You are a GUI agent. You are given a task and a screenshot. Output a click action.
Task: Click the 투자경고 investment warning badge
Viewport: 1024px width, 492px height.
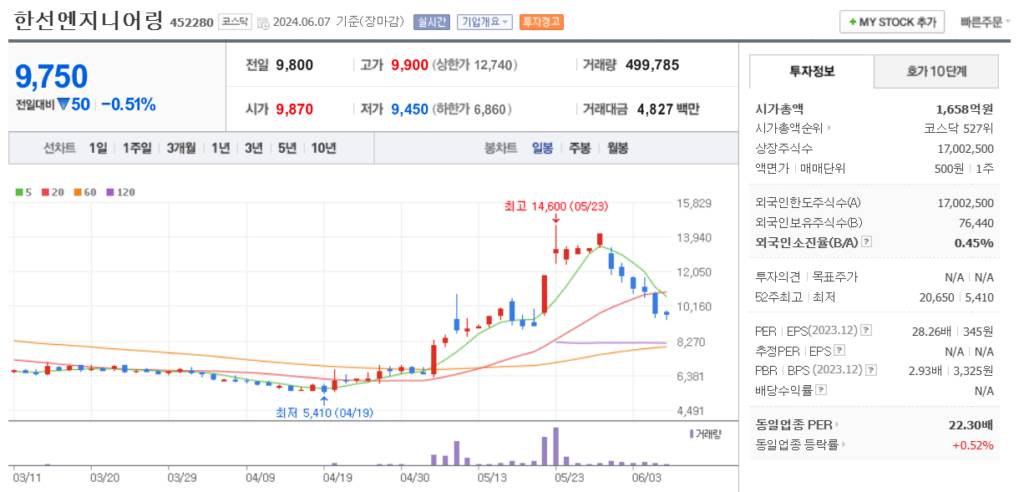click(541, 22)
